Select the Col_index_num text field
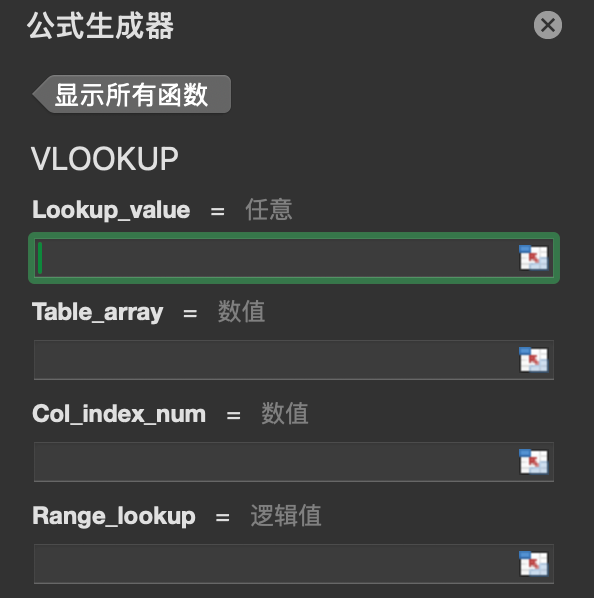The image size is (594, 598). (294, 462)
